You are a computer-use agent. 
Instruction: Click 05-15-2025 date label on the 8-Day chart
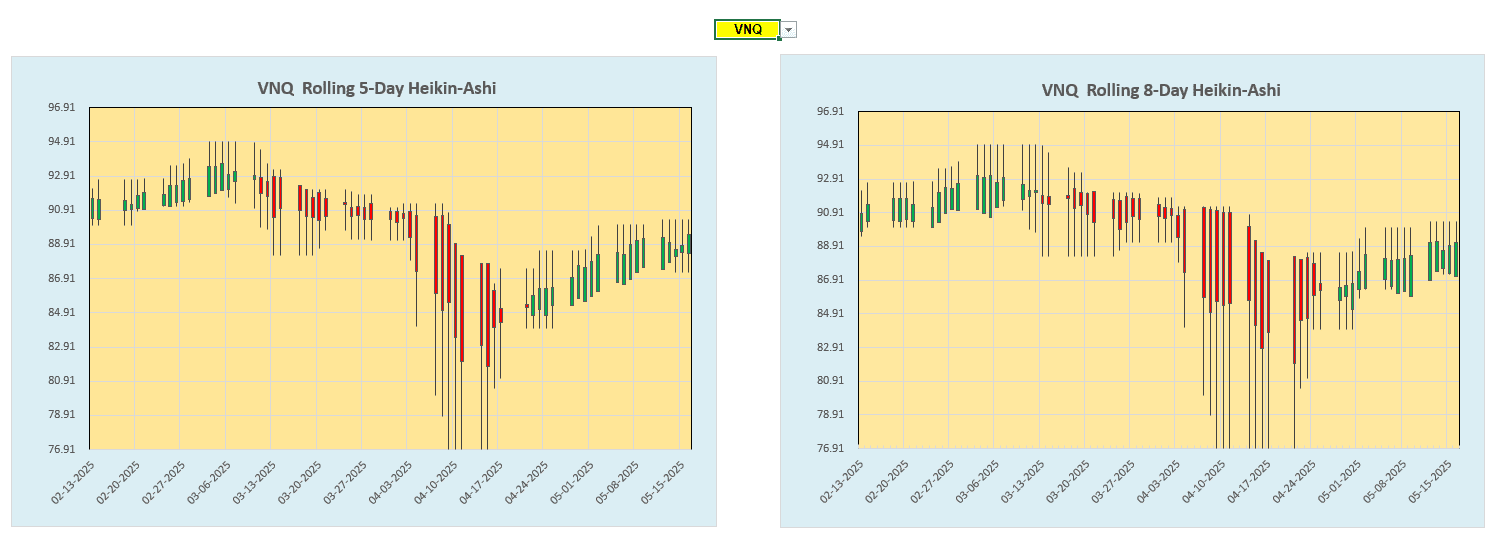click(x=1430, y=483)
